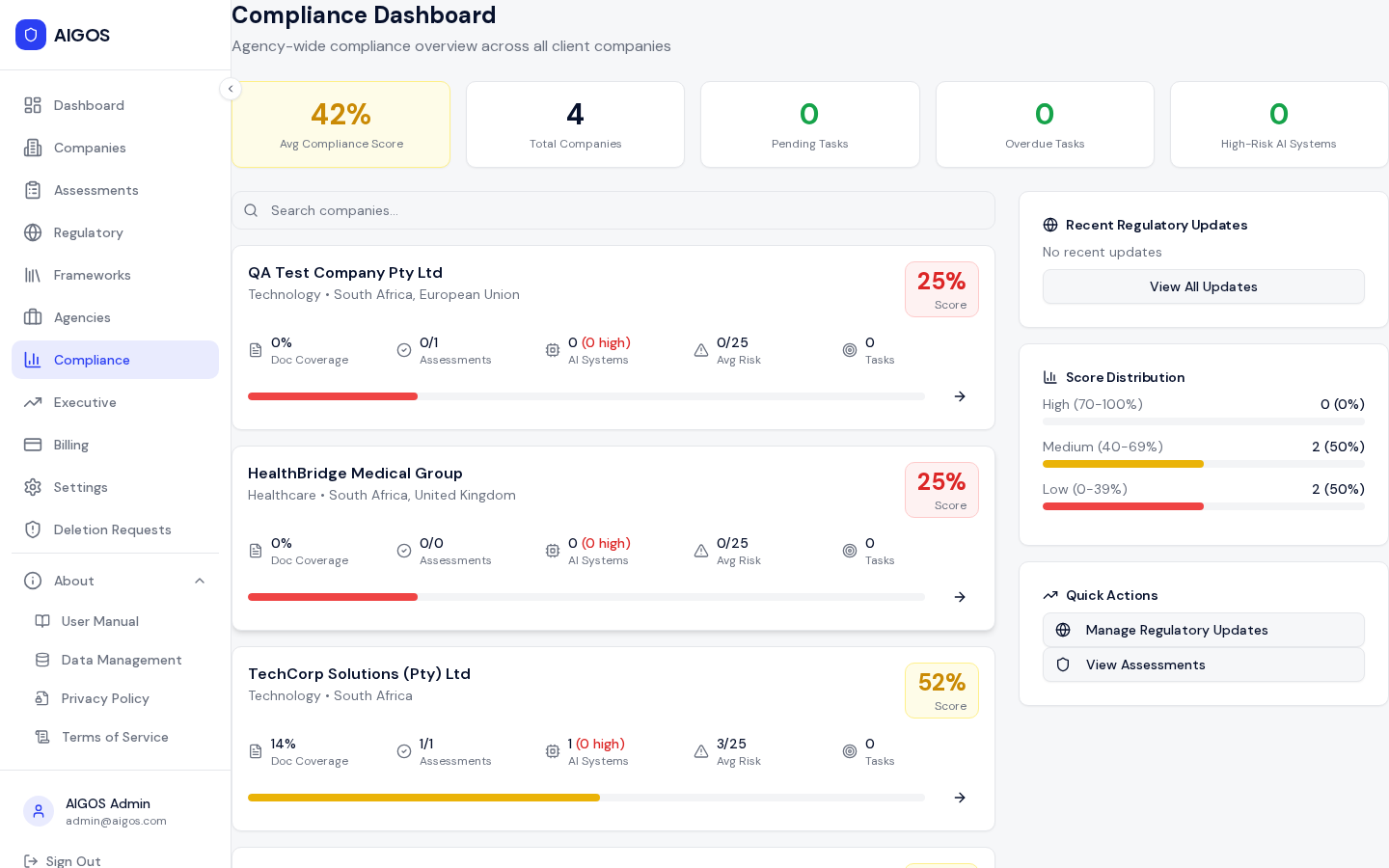Image resolution: width=1389 pixels, height=868 pixels.
Task: Click TechCorp Tasks target icon
Action: point(850,751)
